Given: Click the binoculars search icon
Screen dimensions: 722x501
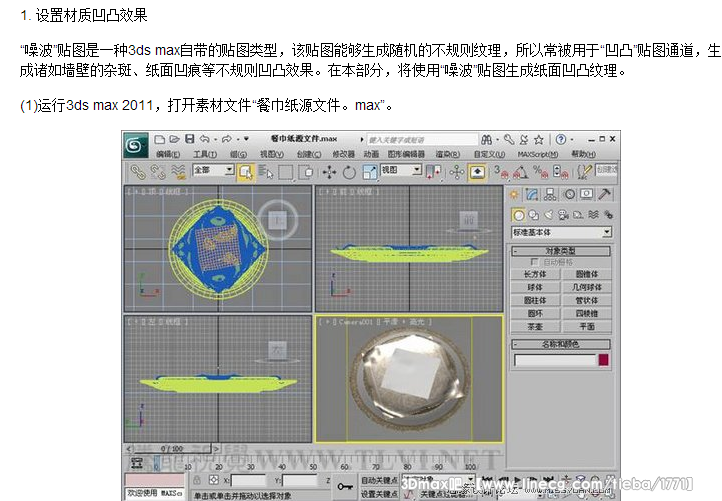Looking at the screenshot, I should click(x=487, y=139).
